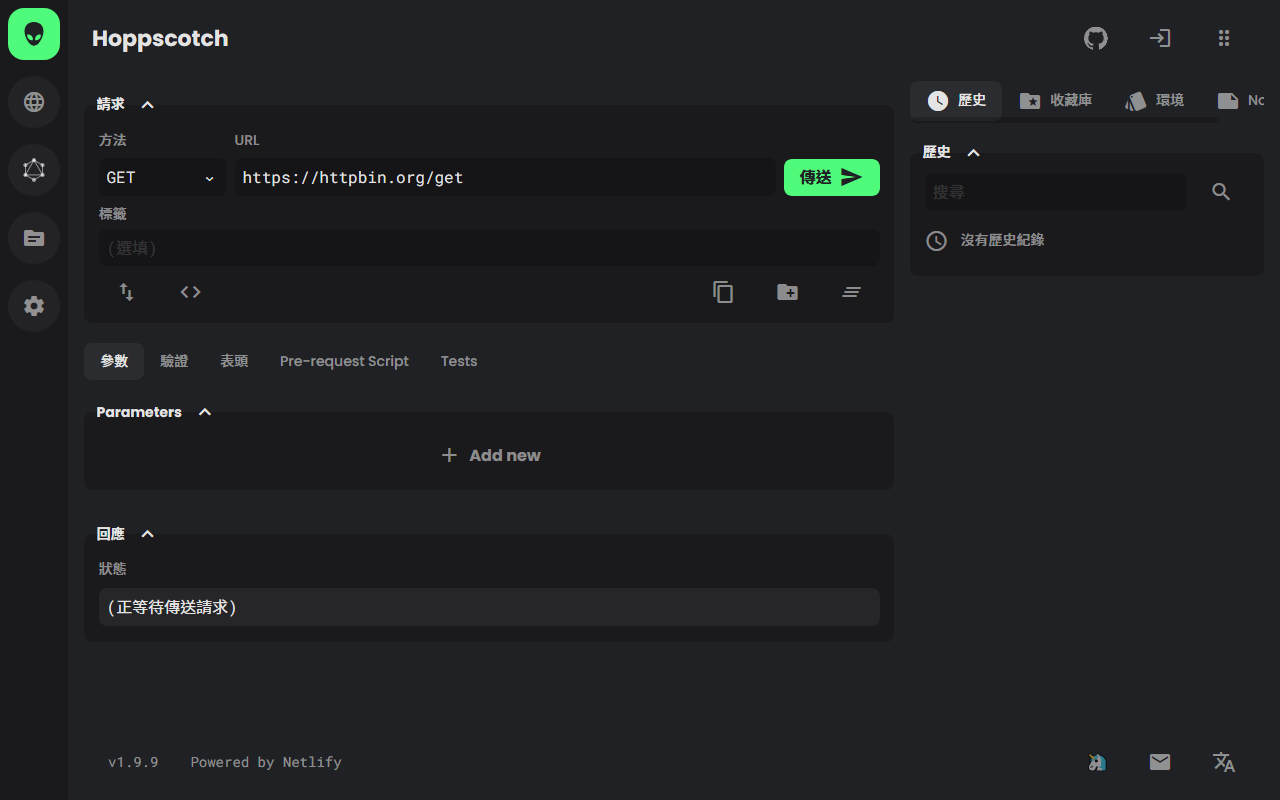Open the language translate icon in footer
The image size is (1280, 800).
point(1224,762)
